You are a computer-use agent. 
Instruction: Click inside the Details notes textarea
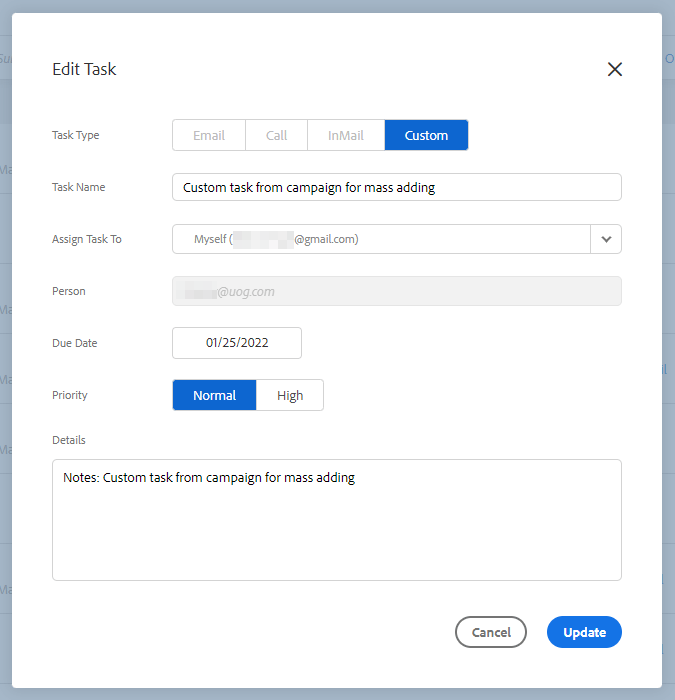(337, 520)
